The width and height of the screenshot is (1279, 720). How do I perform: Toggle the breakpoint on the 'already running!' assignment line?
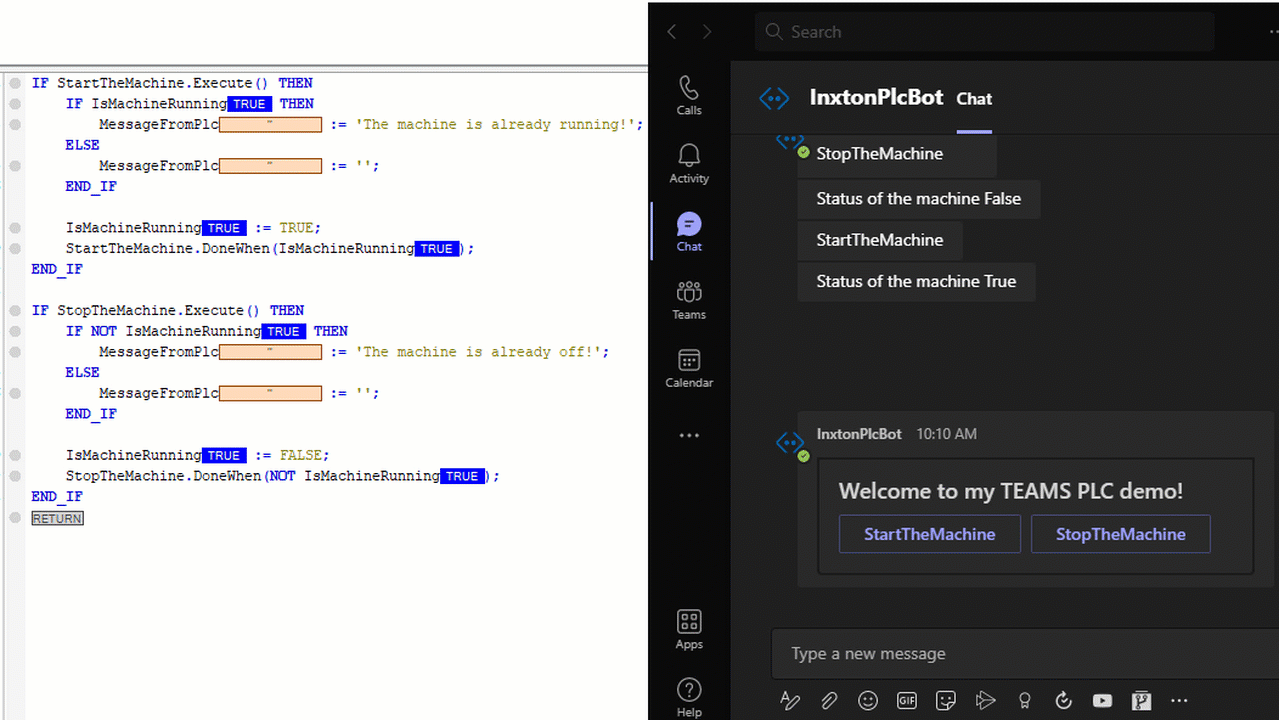(x=15, y=124)
